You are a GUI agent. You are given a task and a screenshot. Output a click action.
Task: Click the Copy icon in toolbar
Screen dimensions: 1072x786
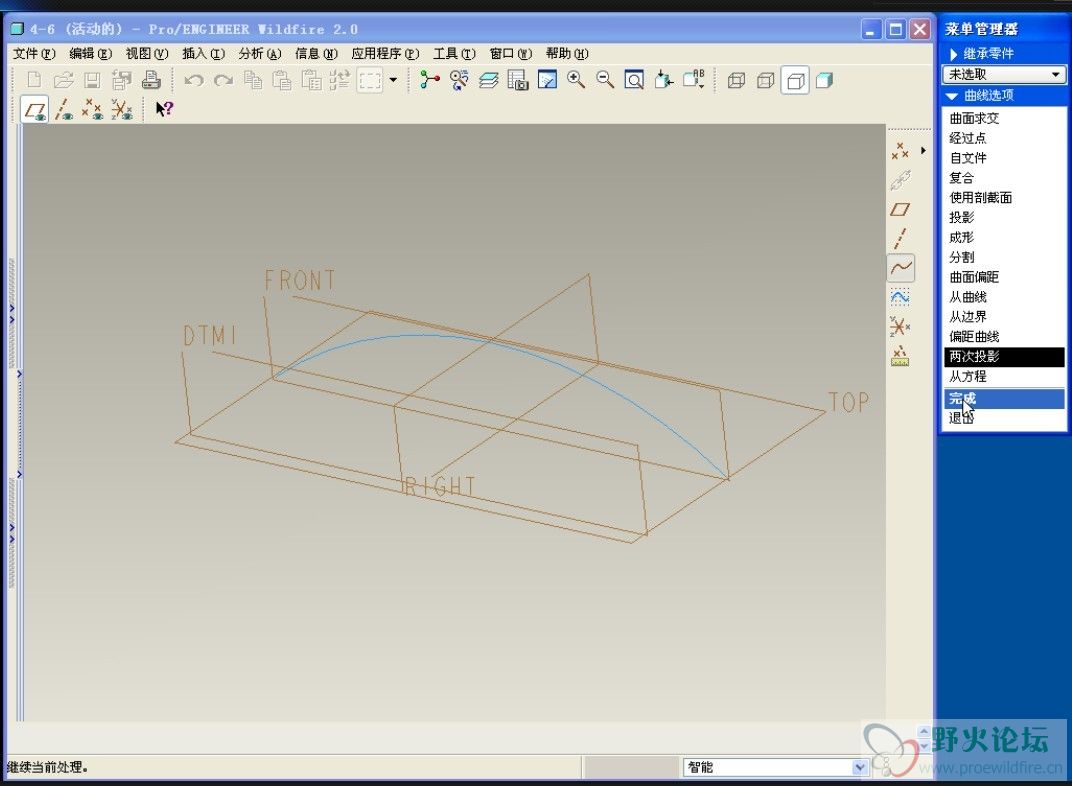click(x=253, y=80)
